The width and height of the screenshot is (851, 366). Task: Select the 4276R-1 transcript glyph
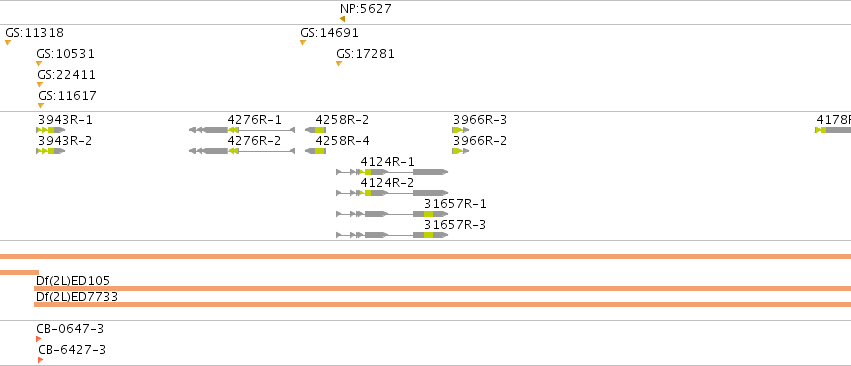tap(242, 130)
